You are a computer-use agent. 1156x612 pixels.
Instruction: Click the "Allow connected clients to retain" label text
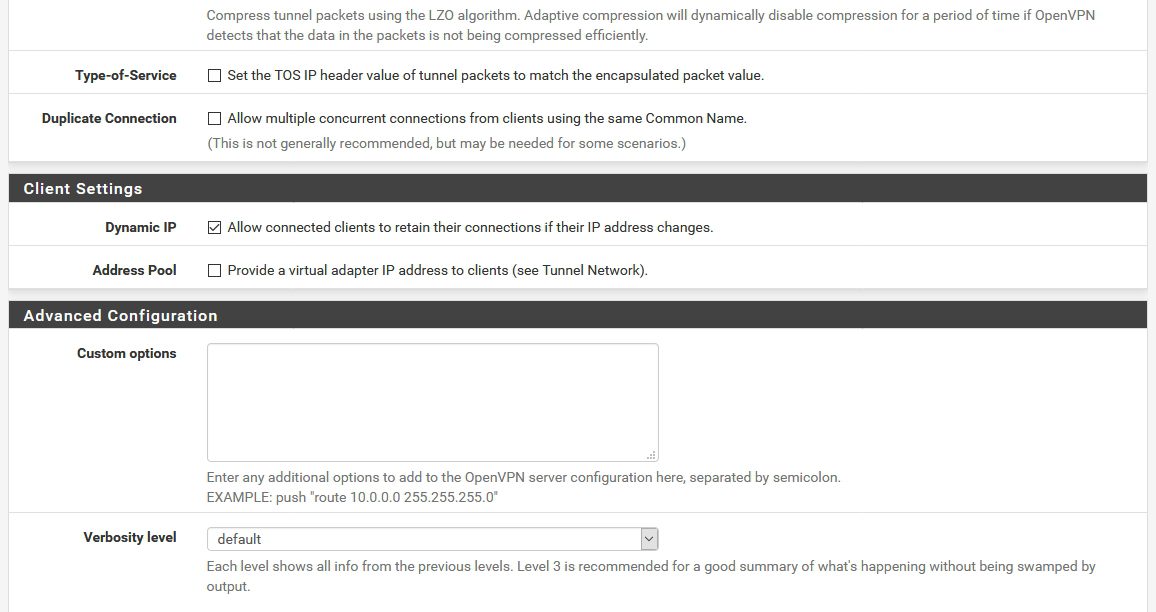click(470, 227)
